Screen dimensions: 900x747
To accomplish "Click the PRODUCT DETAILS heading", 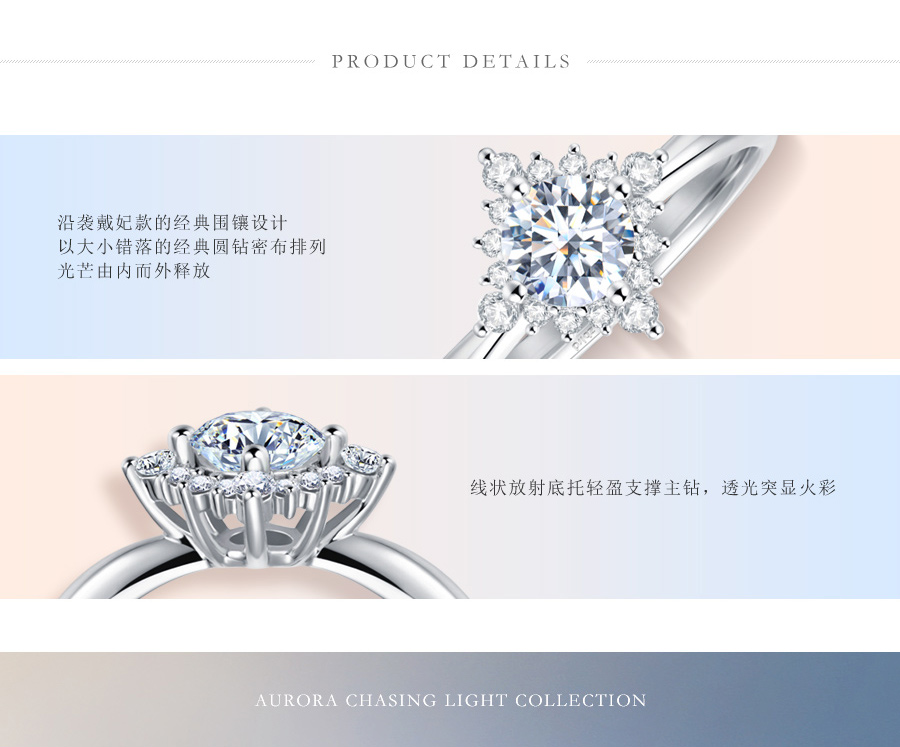I will coord(451,61).
